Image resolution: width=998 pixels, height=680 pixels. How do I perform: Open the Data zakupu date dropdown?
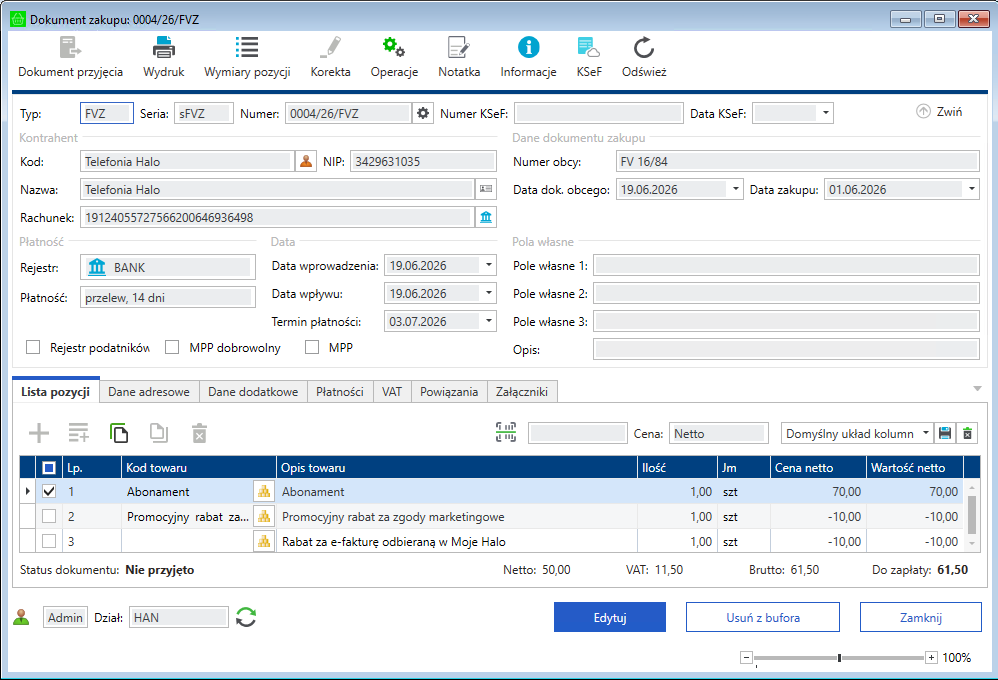click(x=971, y=189)
